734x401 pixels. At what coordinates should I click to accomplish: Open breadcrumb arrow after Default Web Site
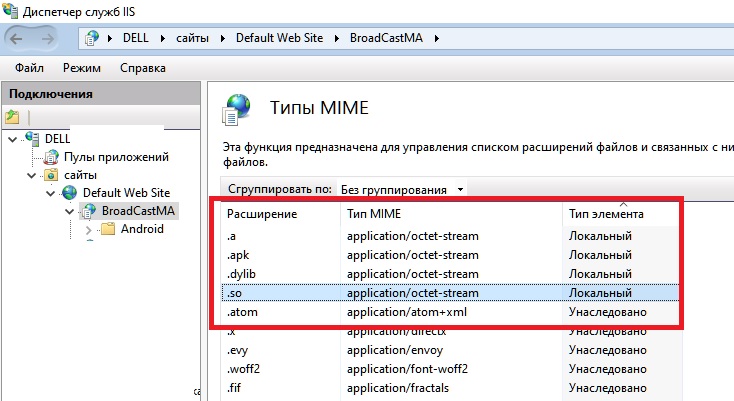337,38
